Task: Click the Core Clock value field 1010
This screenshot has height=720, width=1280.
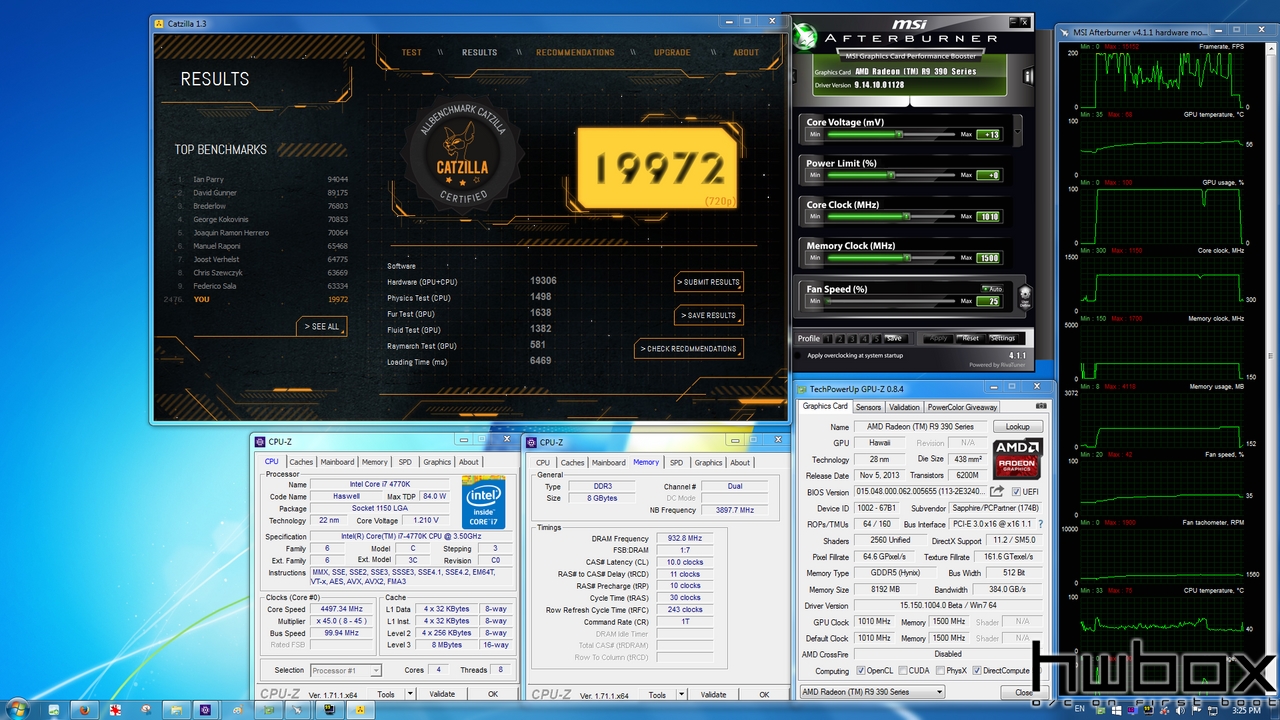Action: 988,216
